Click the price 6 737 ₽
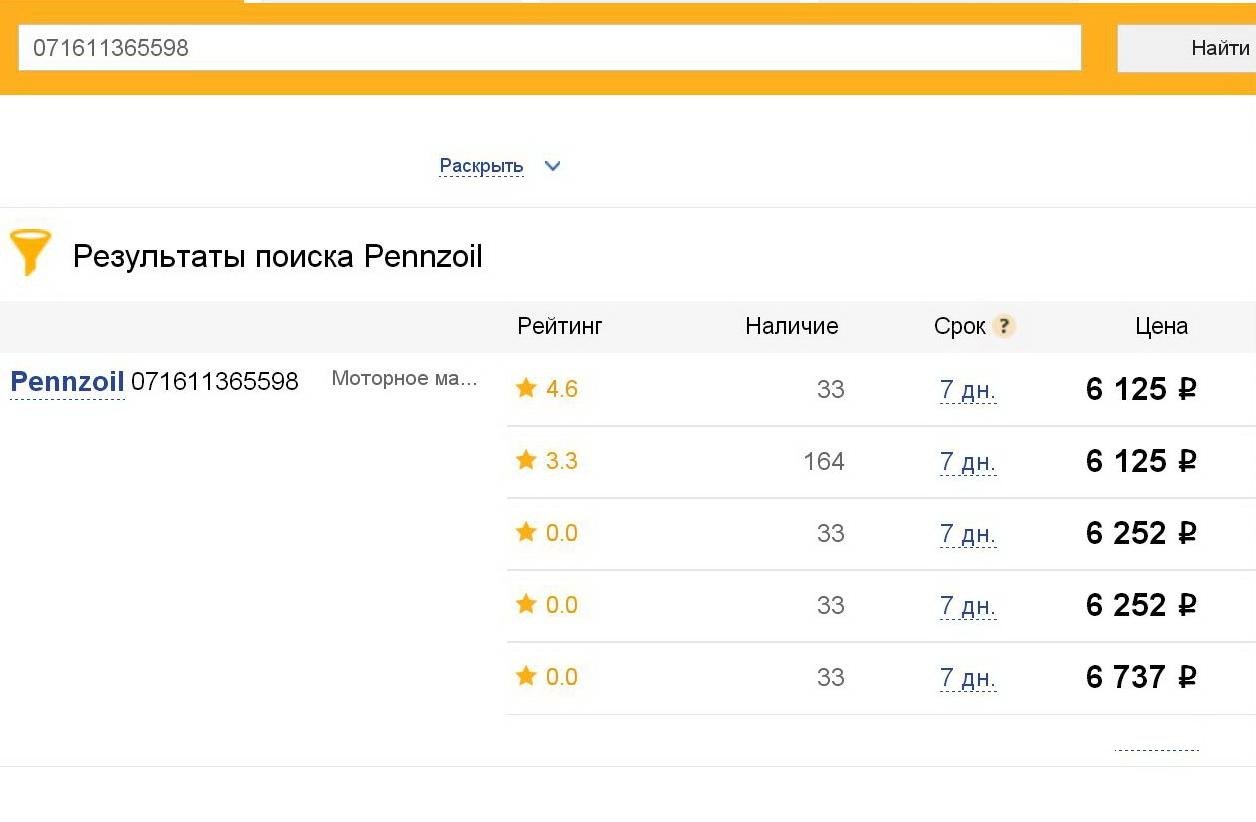The height and width of the screenshot is (822, 1256). [1141, 677]
